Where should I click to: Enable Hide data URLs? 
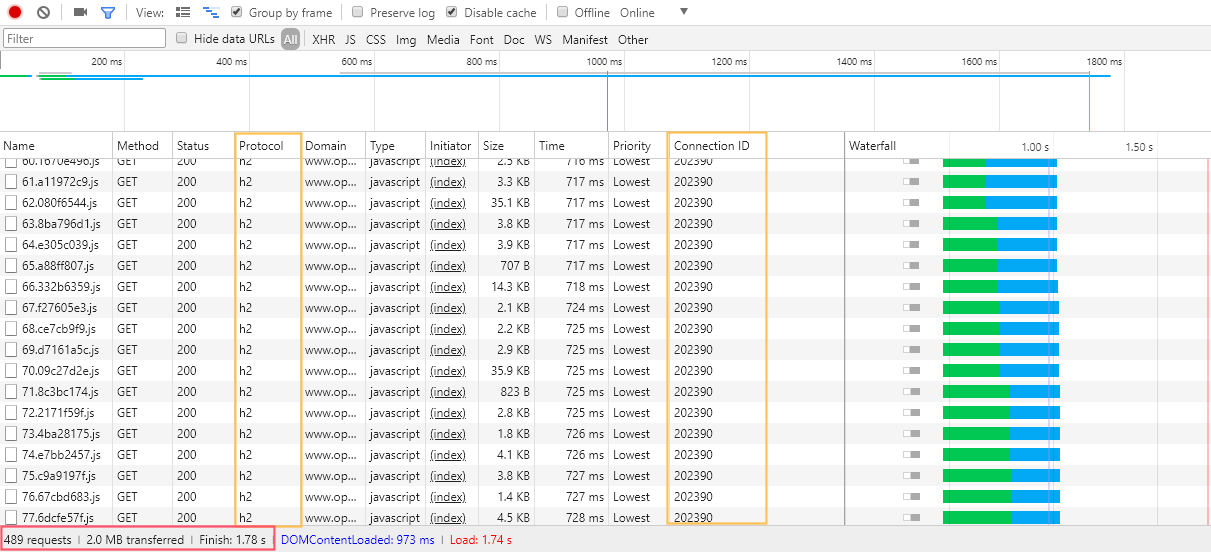(x=182, y=38)
